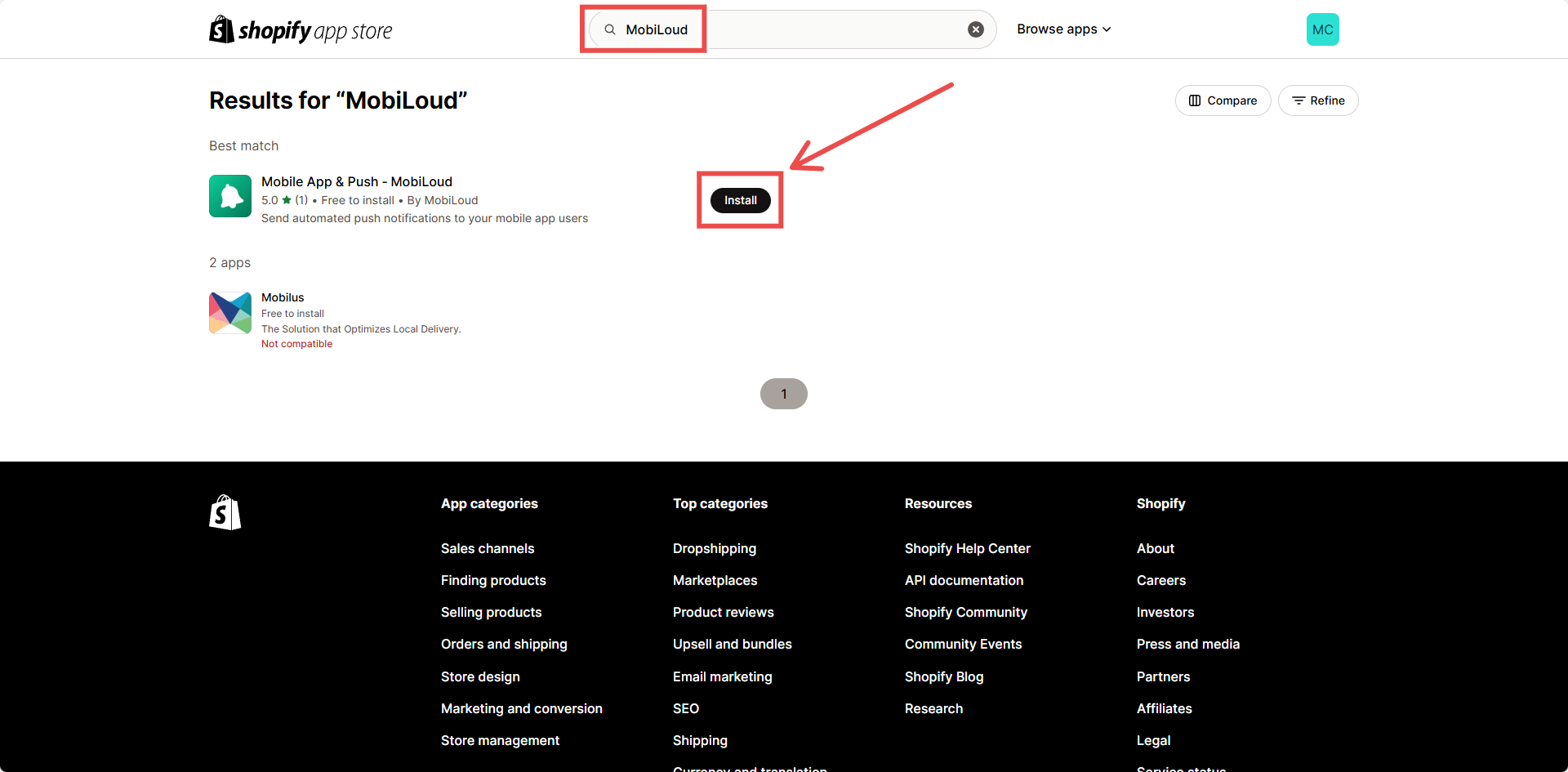Open Shopify Blog link
1568x772 pixels.
pos(944,676)
